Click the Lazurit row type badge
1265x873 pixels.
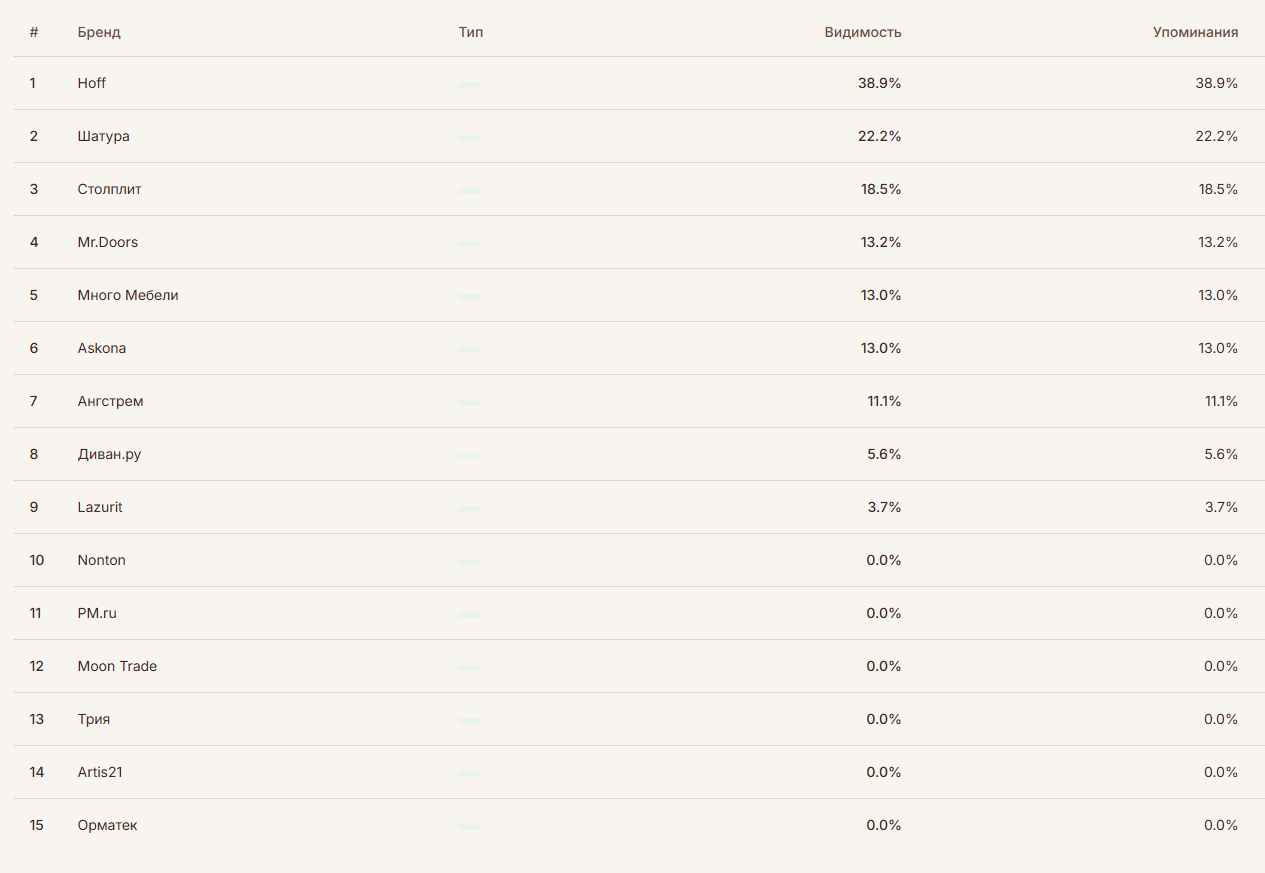[x=469, y=509]
